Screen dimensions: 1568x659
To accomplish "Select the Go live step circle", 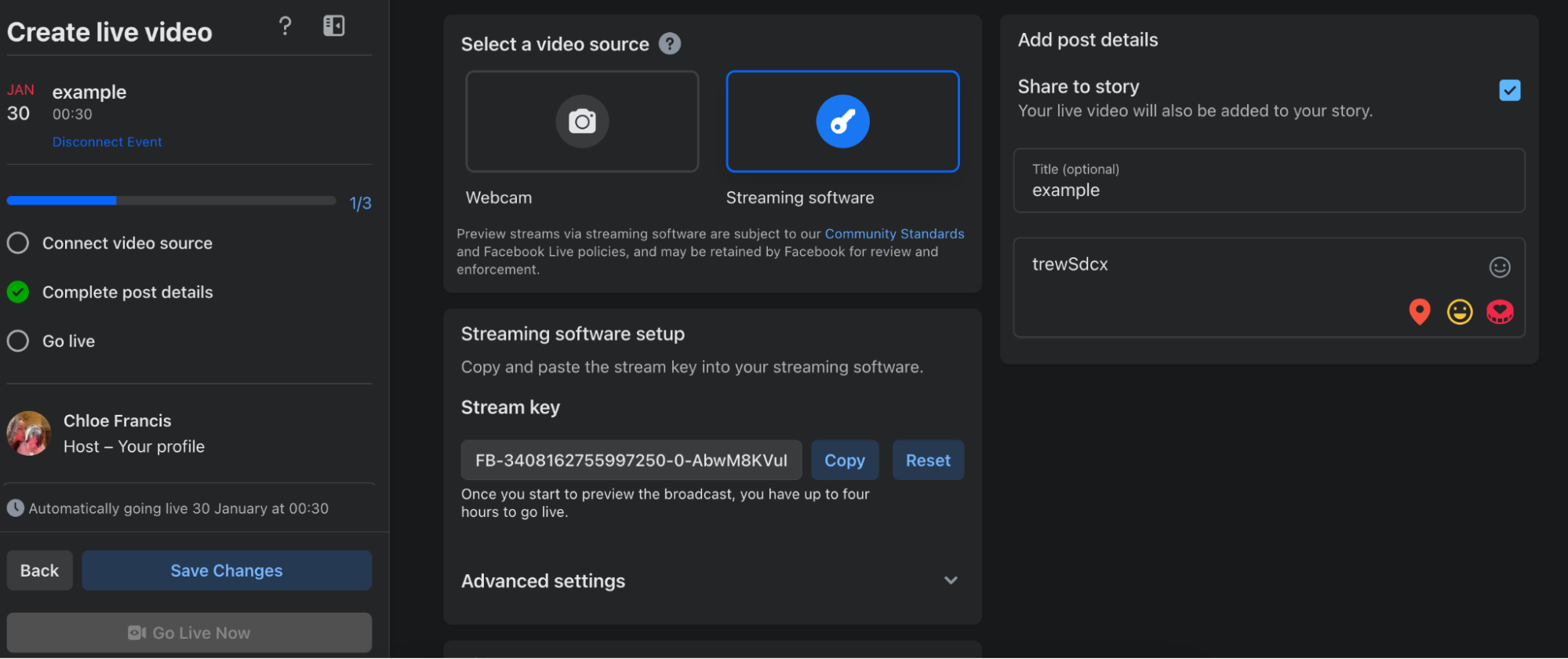I will coord(18,341).
